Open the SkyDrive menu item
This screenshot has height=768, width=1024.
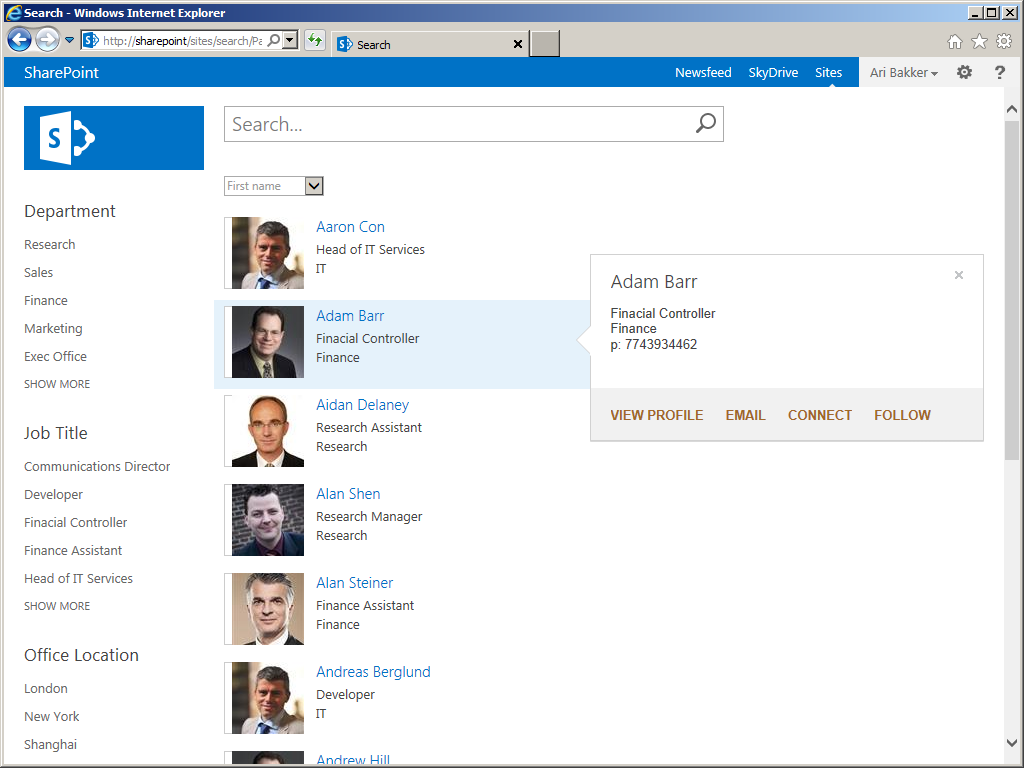coord(773,72)
